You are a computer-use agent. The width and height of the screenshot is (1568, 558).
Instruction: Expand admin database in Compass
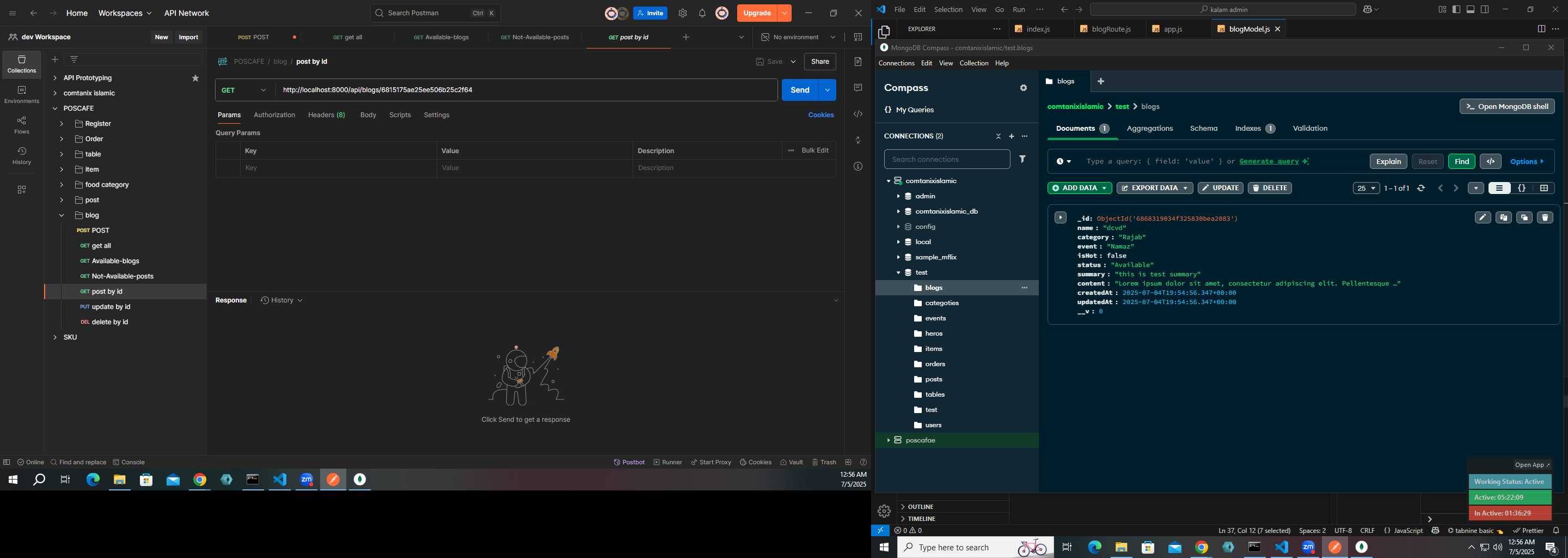click(898, 196)
